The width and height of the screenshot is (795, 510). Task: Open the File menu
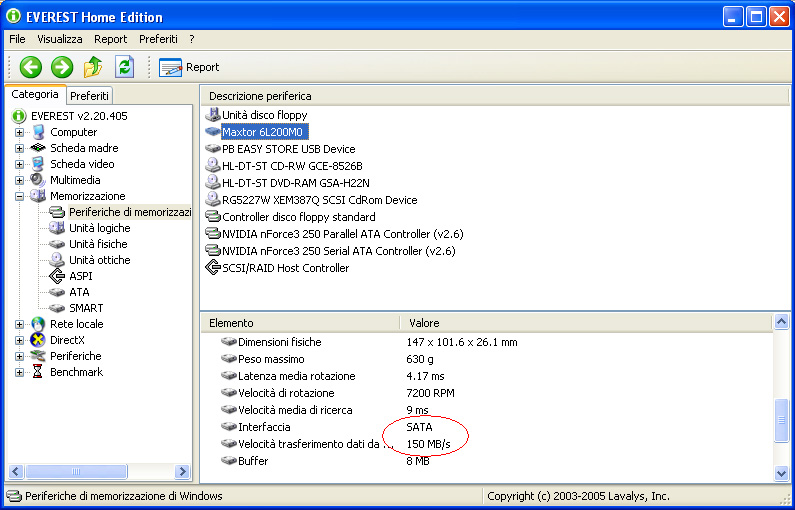point(17,39)
